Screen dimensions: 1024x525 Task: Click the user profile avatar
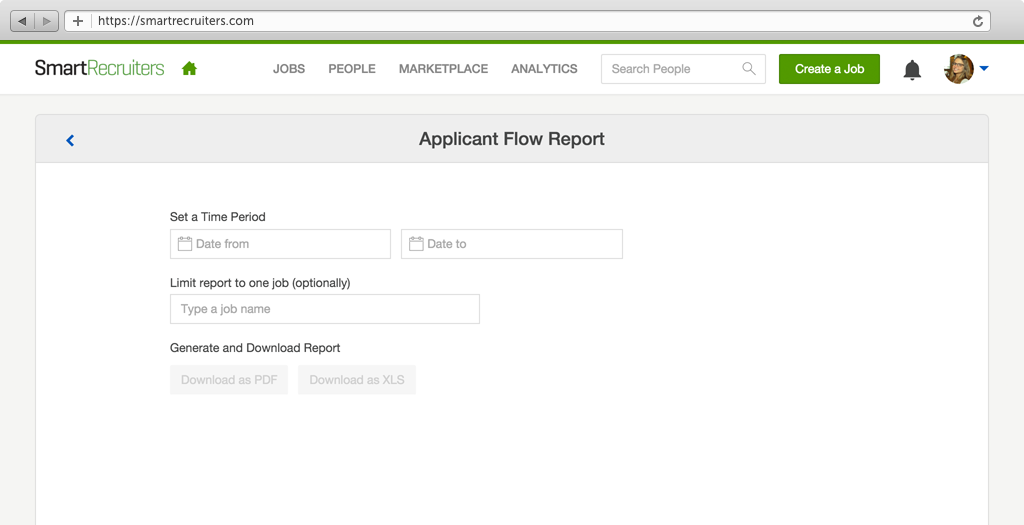pos(959,69)
